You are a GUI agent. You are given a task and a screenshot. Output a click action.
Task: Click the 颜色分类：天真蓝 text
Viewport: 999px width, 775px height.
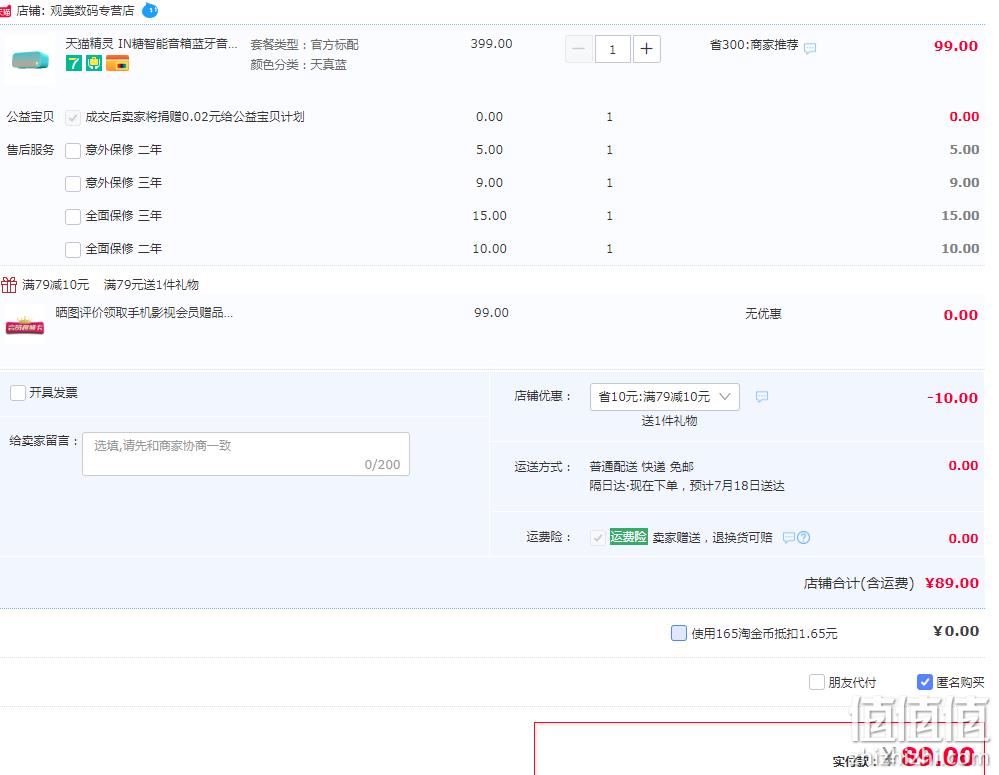coord(298,65)
